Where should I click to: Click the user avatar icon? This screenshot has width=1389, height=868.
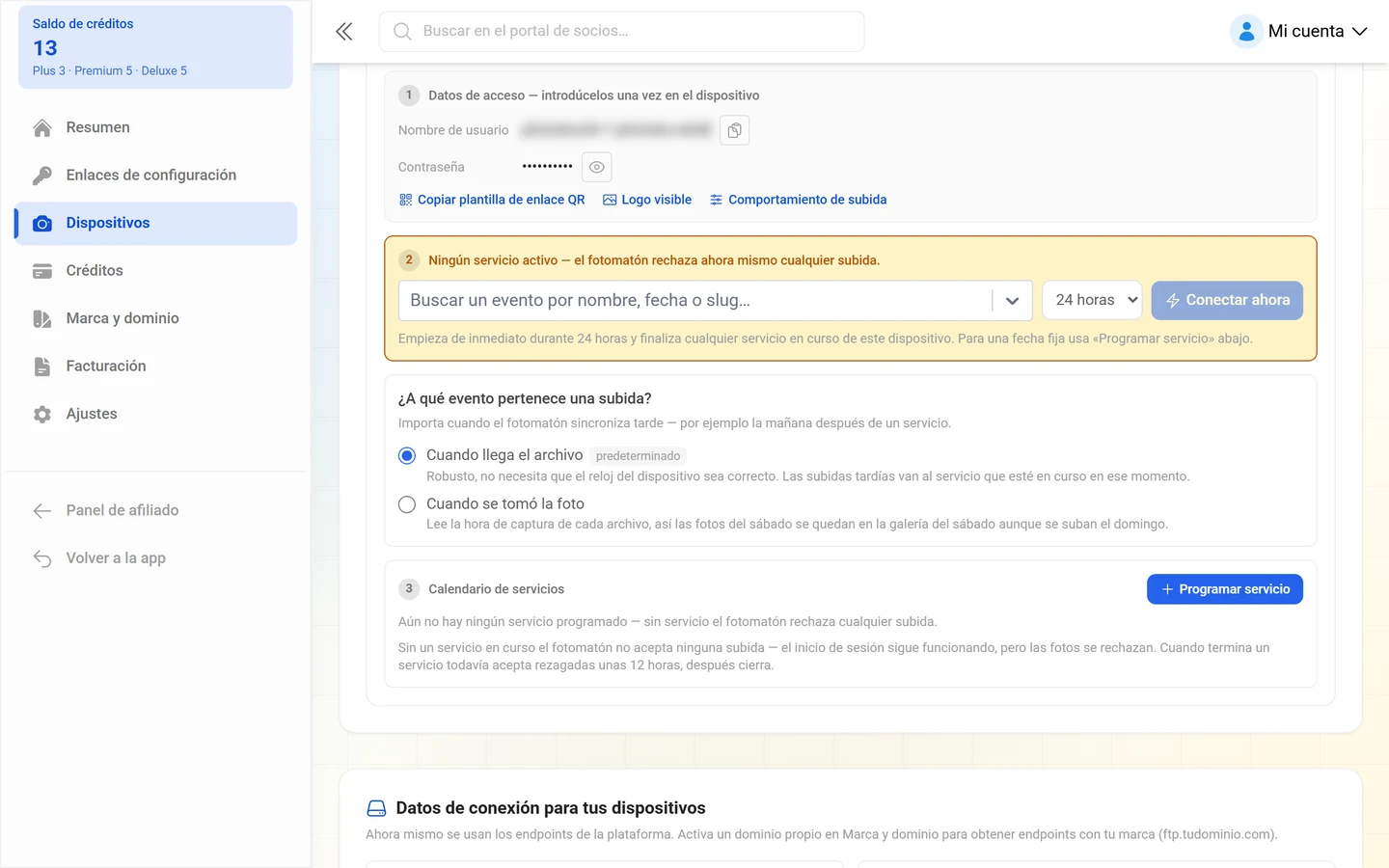1246,32
